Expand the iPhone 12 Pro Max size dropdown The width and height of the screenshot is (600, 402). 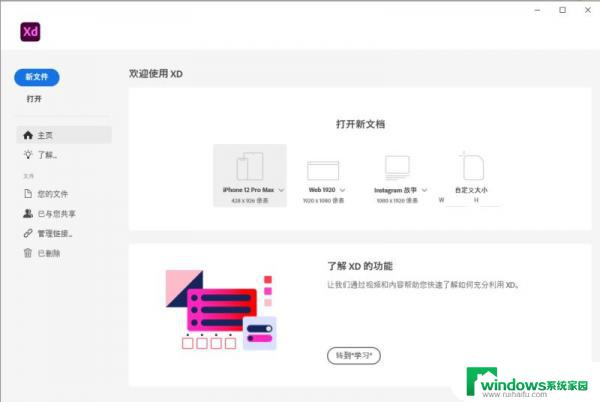pos(281,190)
